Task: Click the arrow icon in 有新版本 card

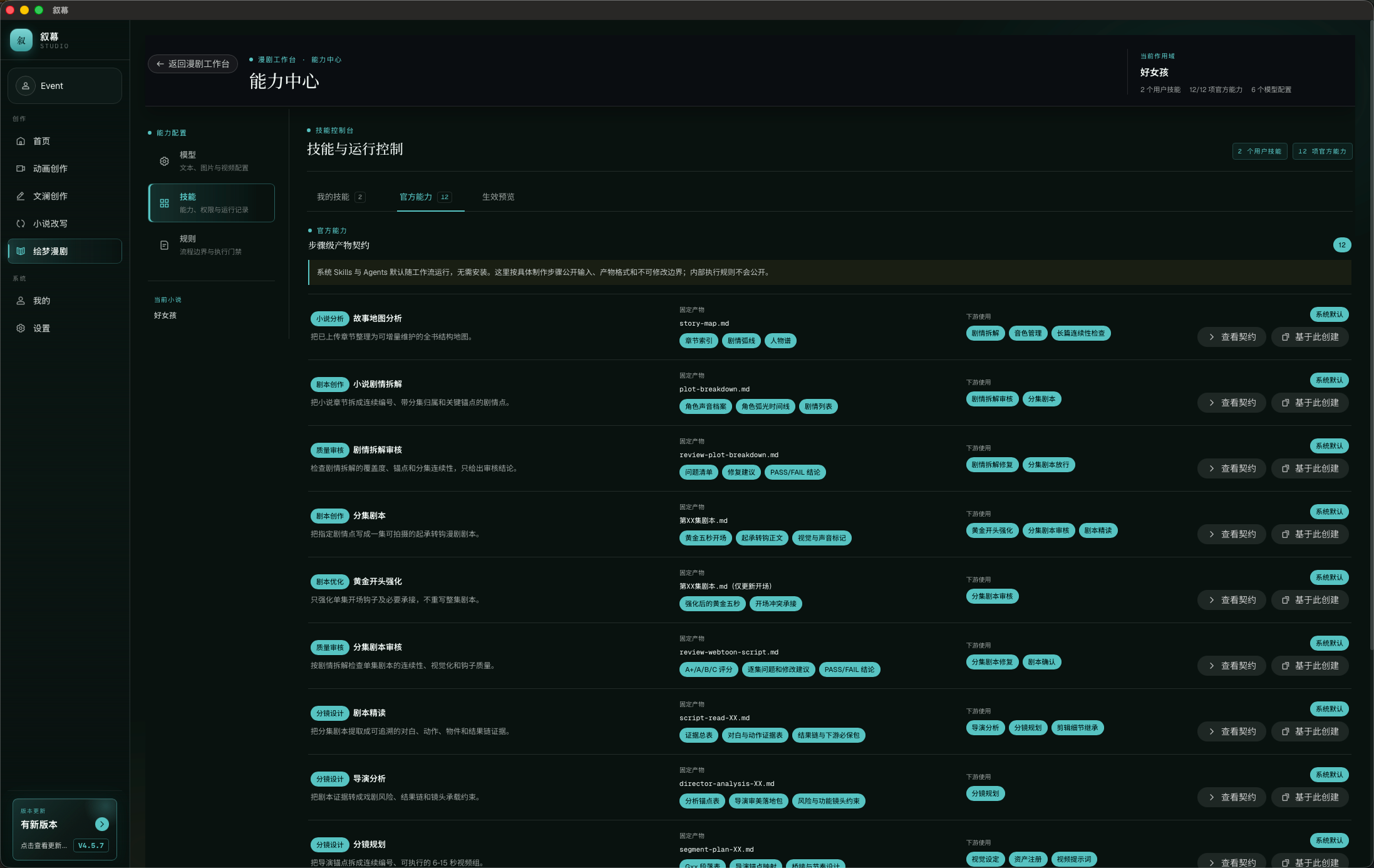Action: (102, 824)
